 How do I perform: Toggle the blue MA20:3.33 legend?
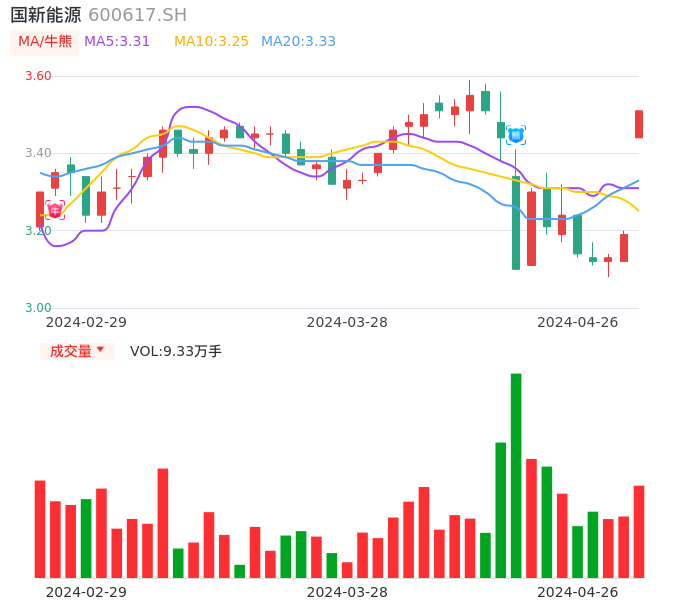298,42
